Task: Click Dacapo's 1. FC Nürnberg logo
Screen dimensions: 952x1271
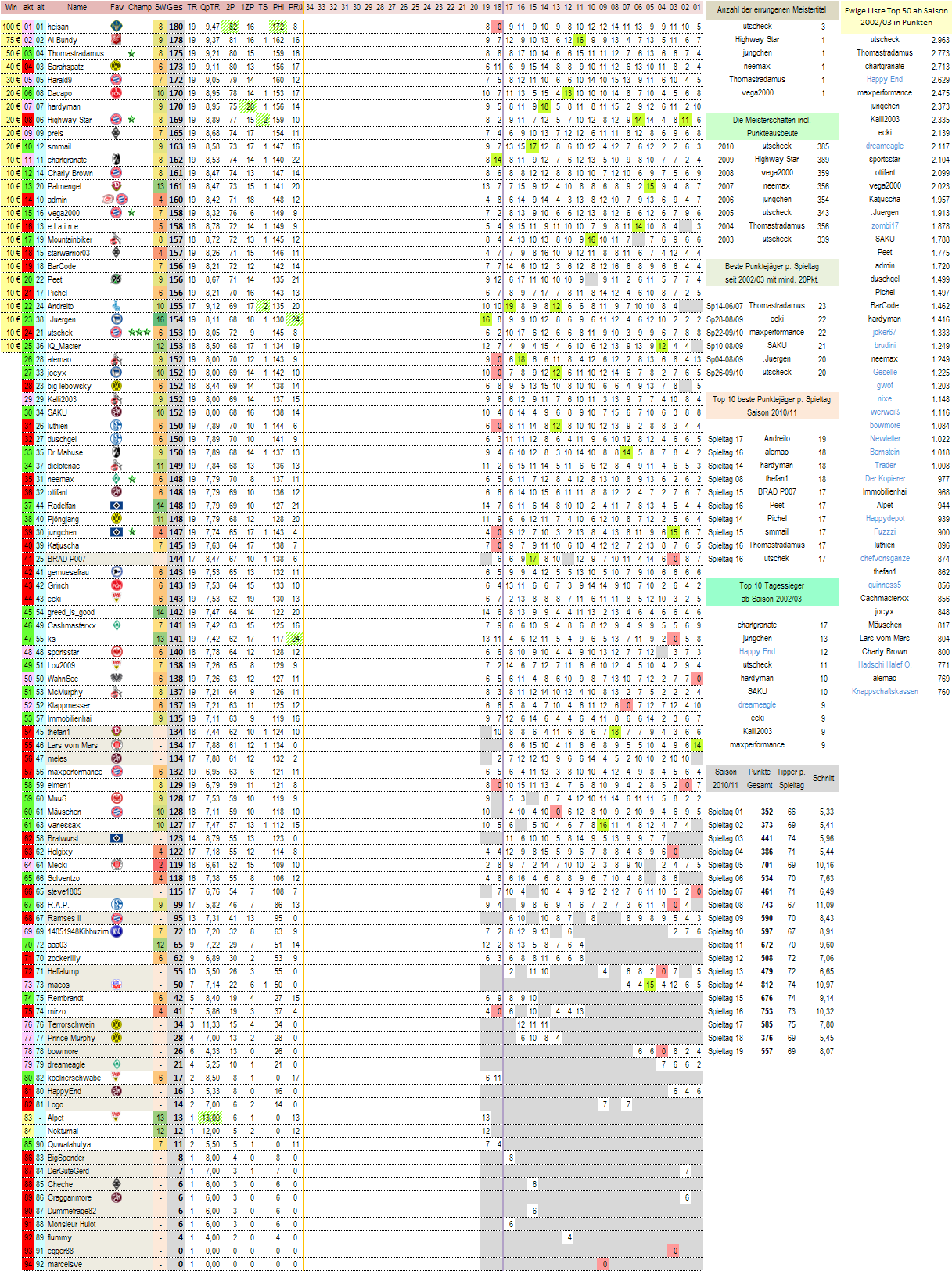Action: 116,93
